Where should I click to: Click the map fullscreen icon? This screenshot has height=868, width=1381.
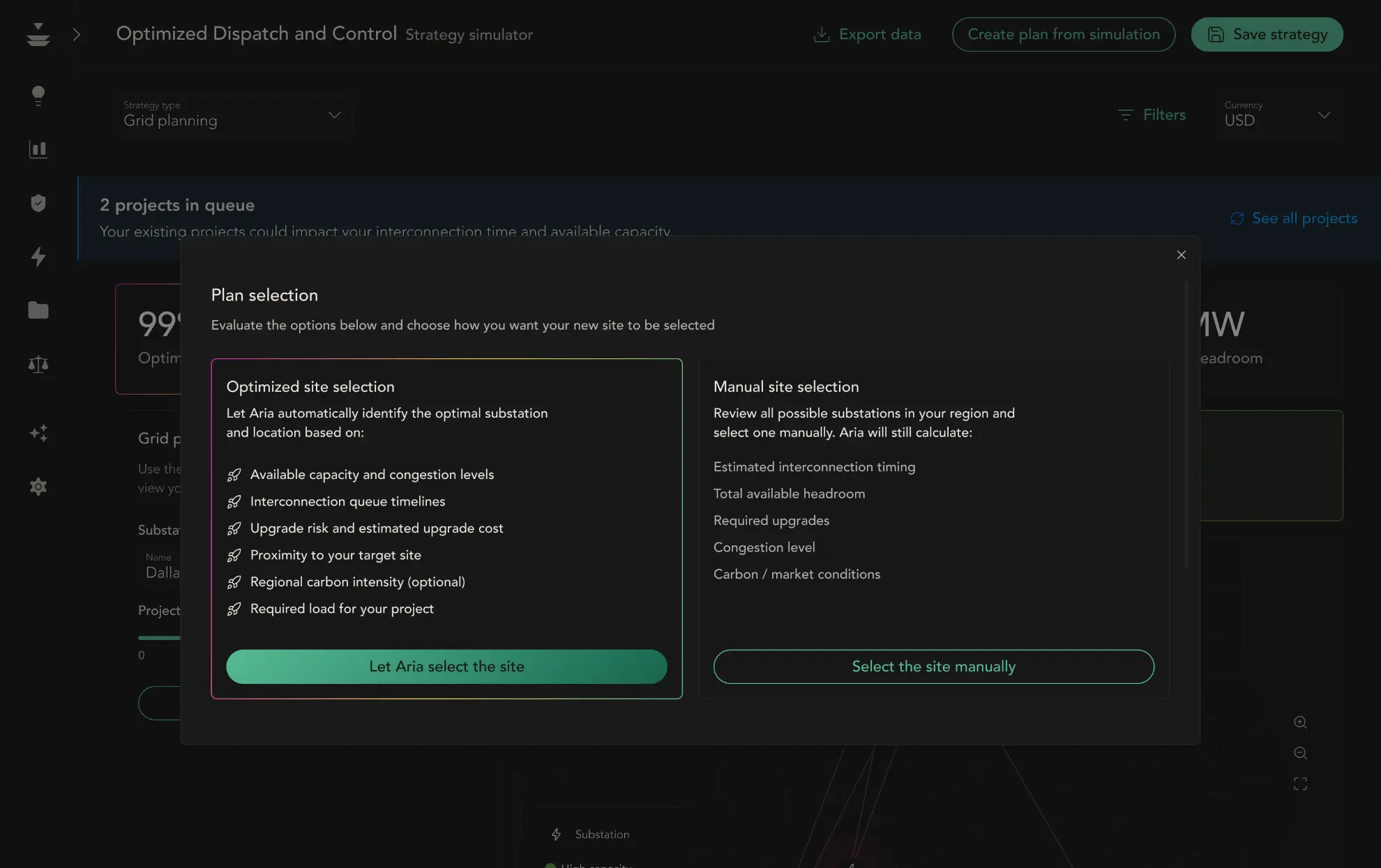tap(1300, 784)
